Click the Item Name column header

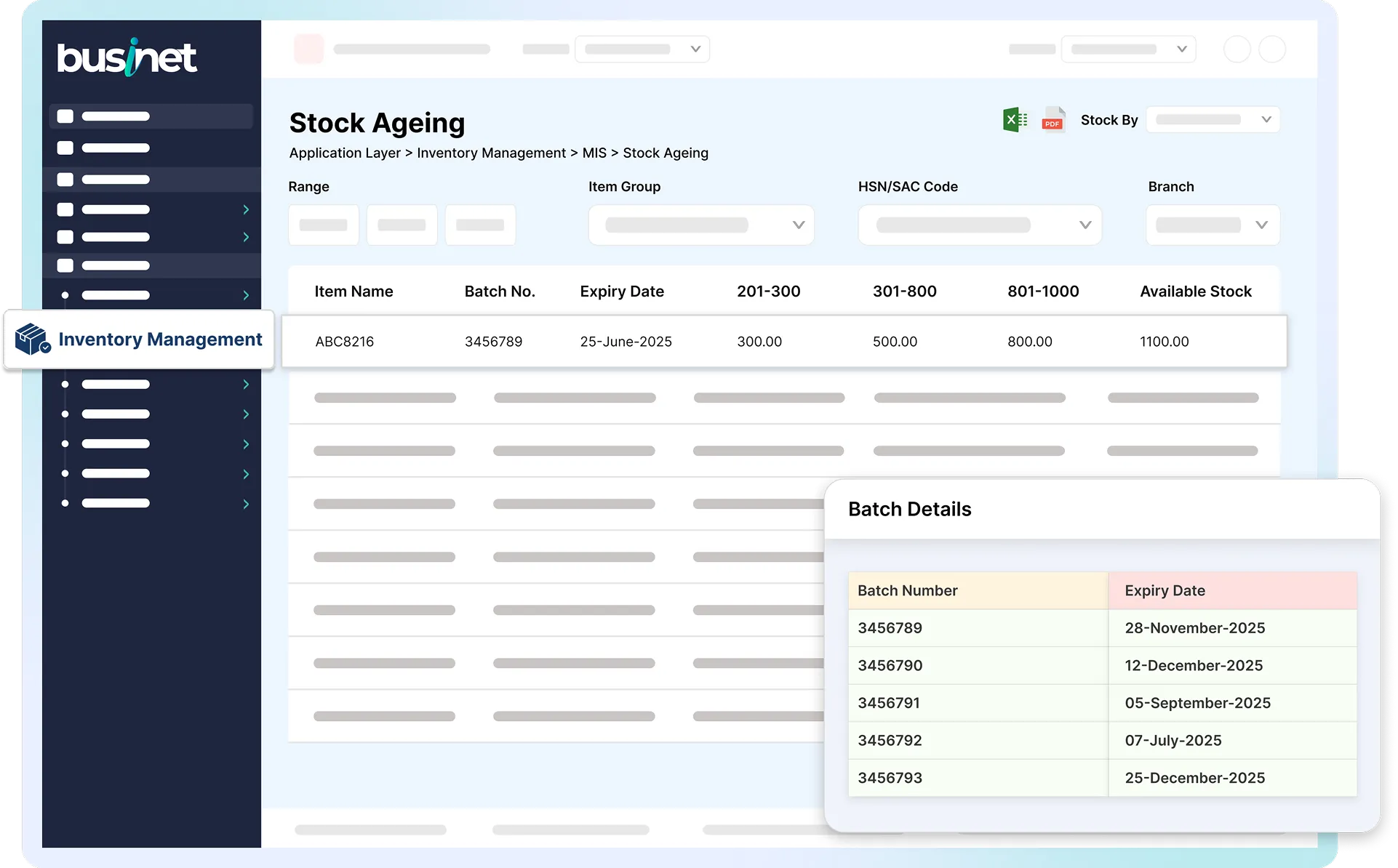354,292
